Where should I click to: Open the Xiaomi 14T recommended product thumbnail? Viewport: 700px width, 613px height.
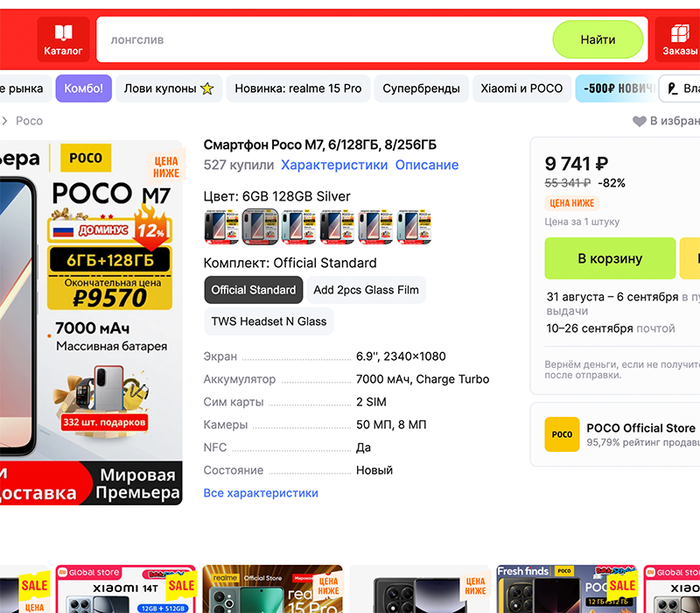coord(126,589)
